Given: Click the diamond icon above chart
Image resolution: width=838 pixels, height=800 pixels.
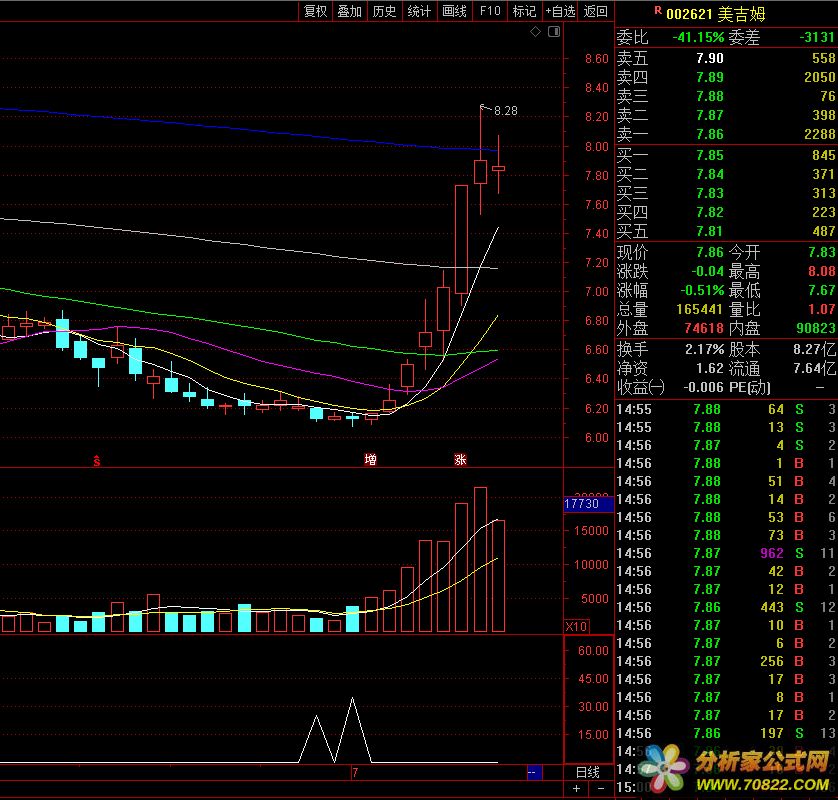Looking at the screenshot, I should pyautogui.click(x=536, y=32).
